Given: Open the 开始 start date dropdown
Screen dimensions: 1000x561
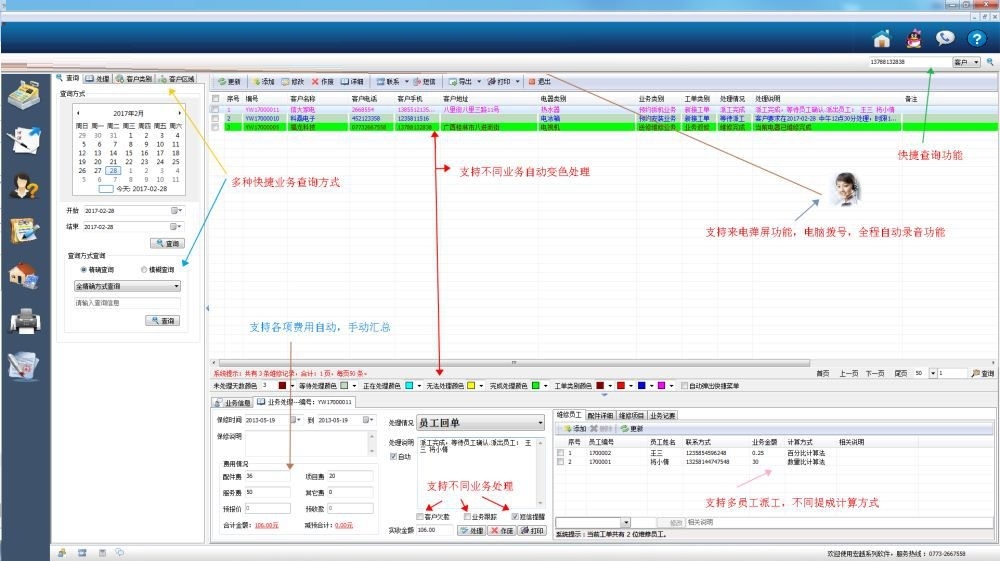Looking at the screenshot, I should 177,210.
